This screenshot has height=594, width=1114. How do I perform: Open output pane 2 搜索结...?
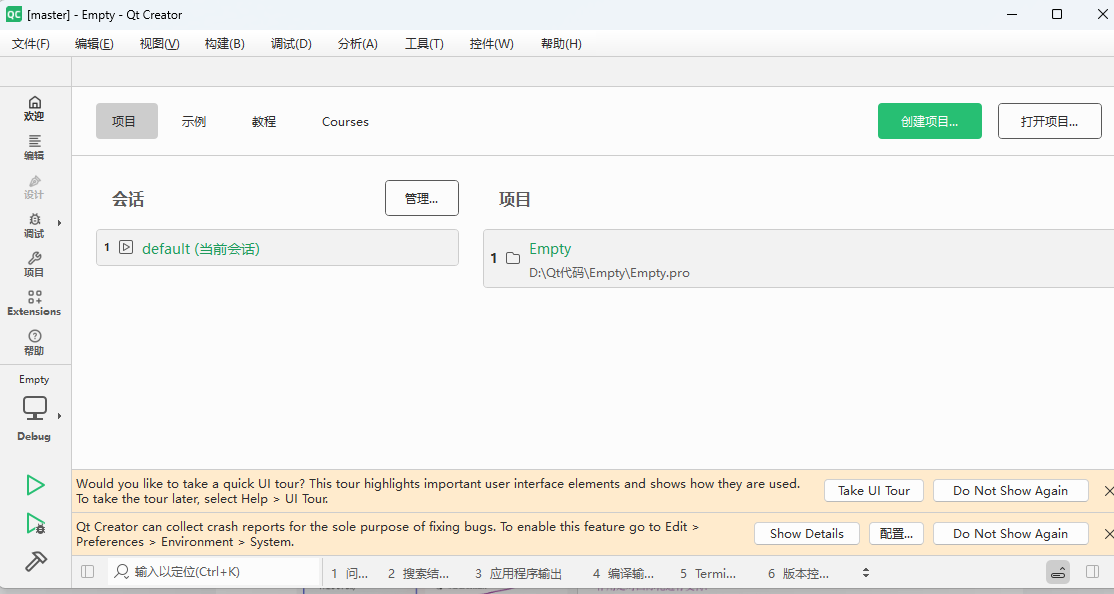pos(418,573)
